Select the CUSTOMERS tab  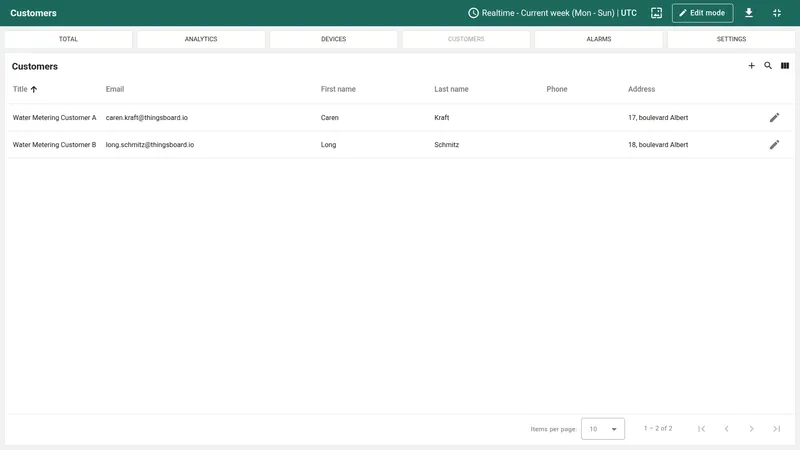click(x=466, y=39)
